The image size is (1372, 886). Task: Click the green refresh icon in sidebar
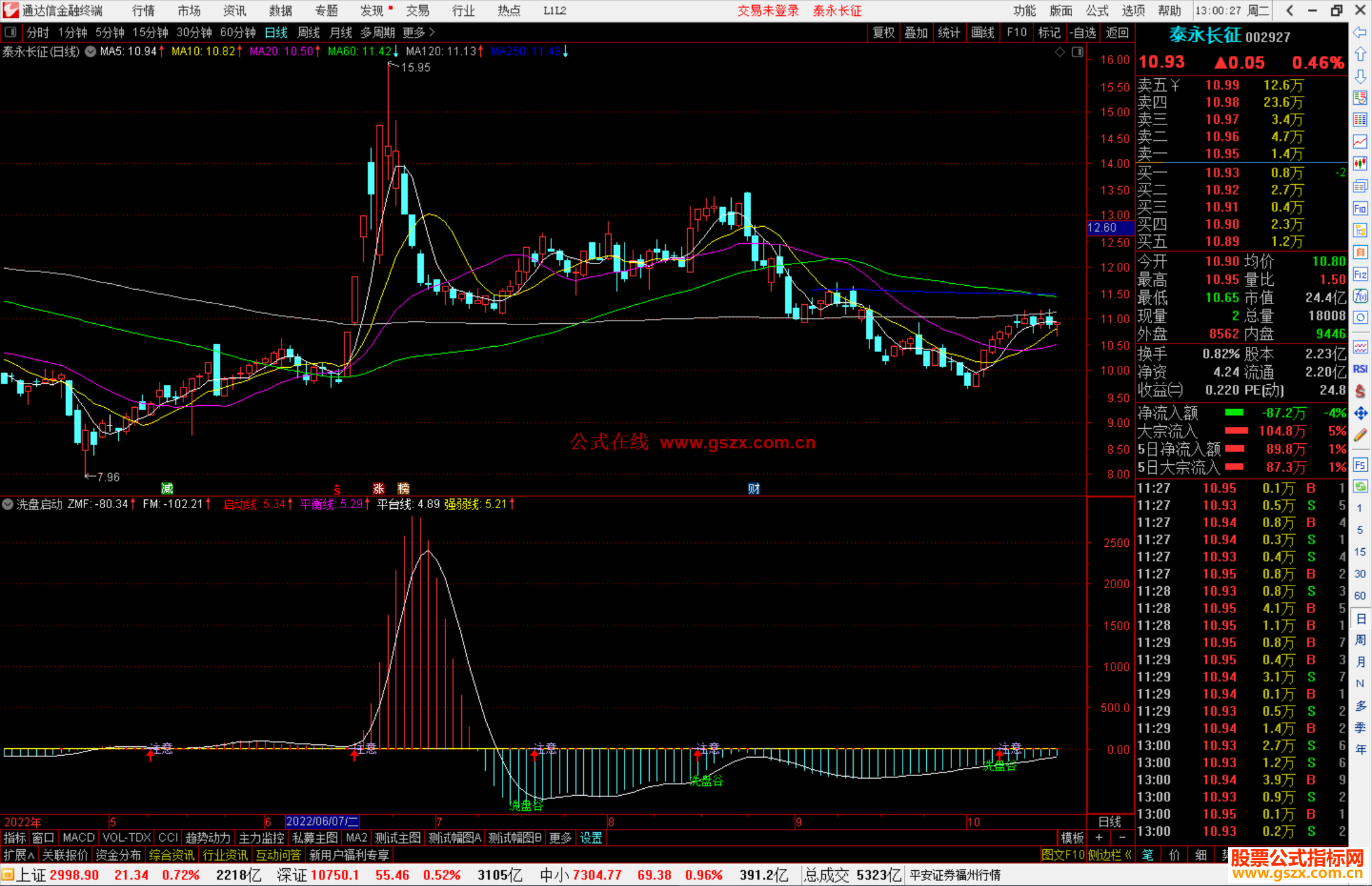point(1360,487)
